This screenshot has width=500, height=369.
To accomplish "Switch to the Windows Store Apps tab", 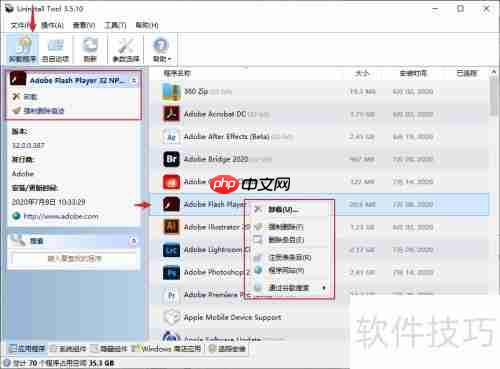I will 166,349.
